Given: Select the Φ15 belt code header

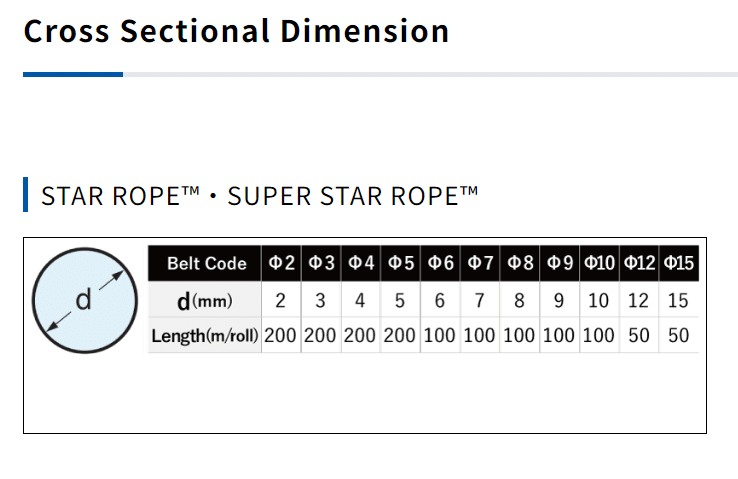Looking at the screenshot, I should 679,264.
